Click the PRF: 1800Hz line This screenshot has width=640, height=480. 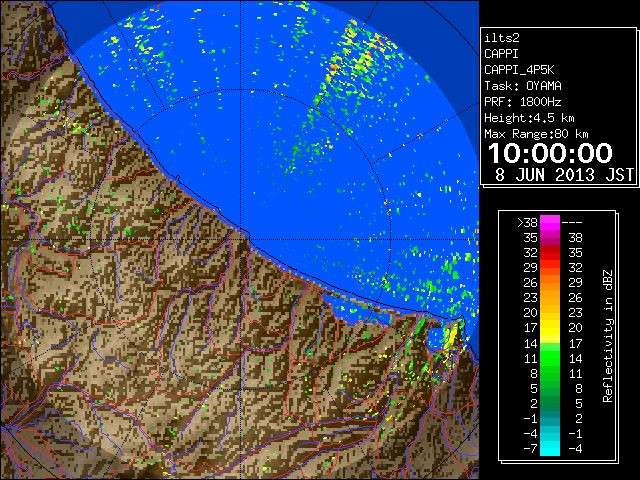[x=523, y=102]
